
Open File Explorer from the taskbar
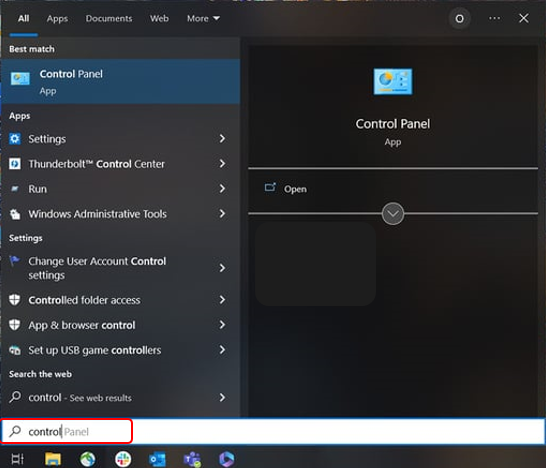click(53, 459)
